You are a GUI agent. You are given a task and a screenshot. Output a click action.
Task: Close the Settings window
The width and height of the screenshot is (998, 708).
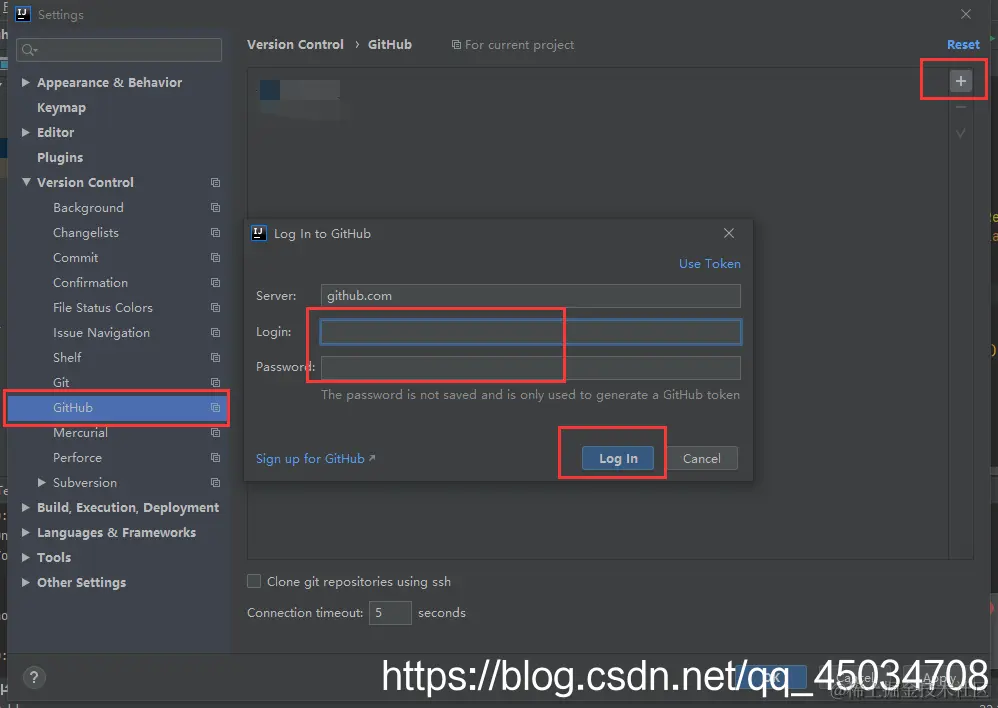tap(966, 14)
